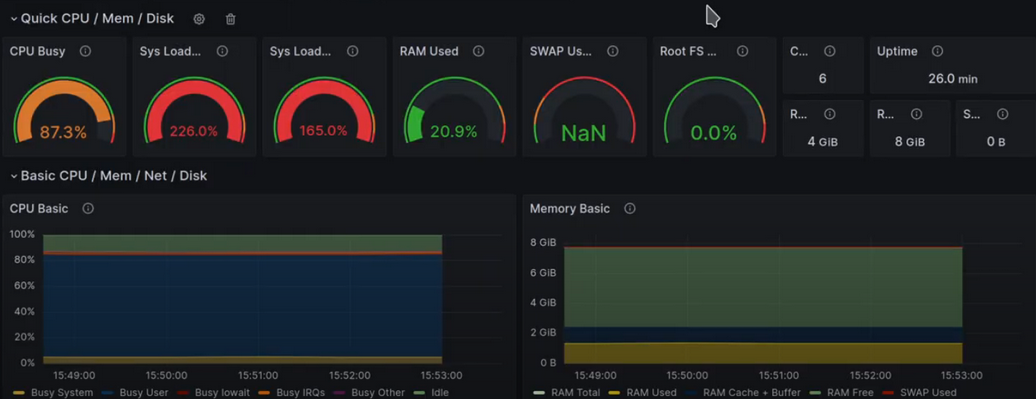Click the gauge showing 226.0%

tap(194, 112)
